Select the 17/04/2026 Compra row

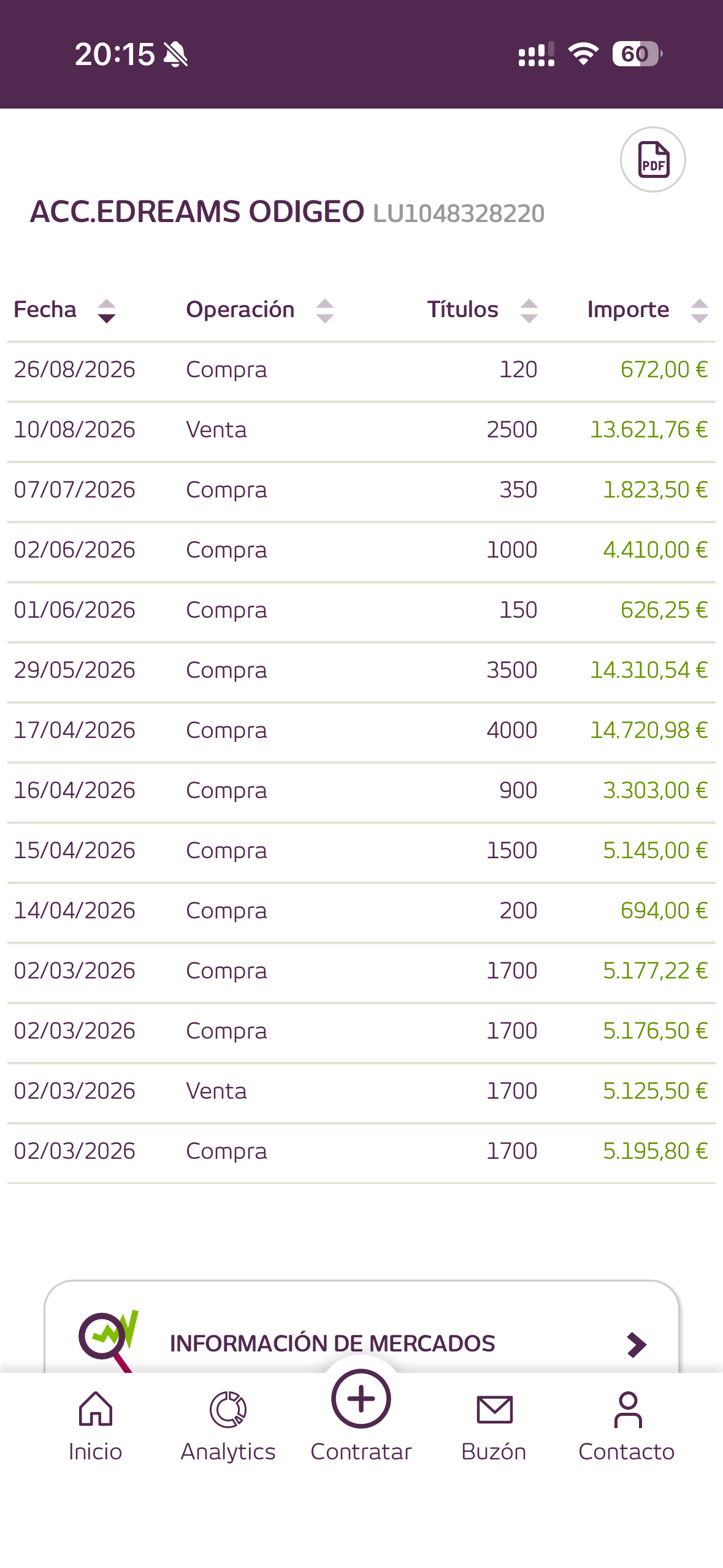361,731
